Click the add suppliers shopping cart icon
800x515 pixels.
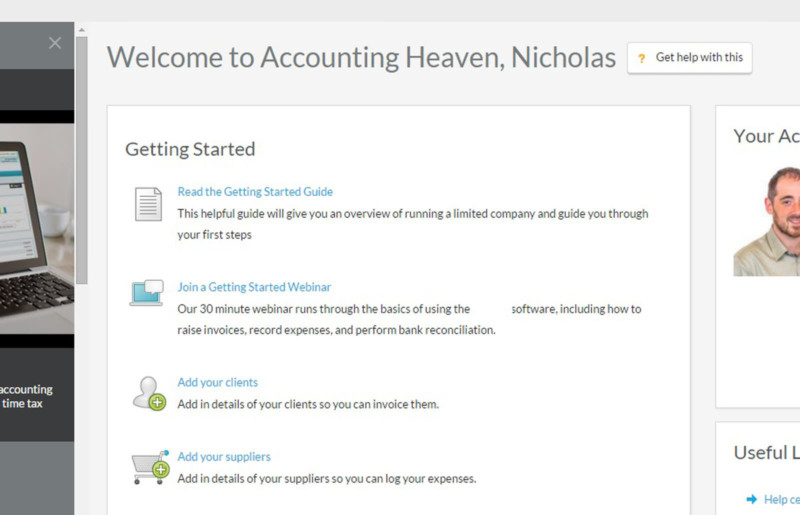tap(150, 467)
